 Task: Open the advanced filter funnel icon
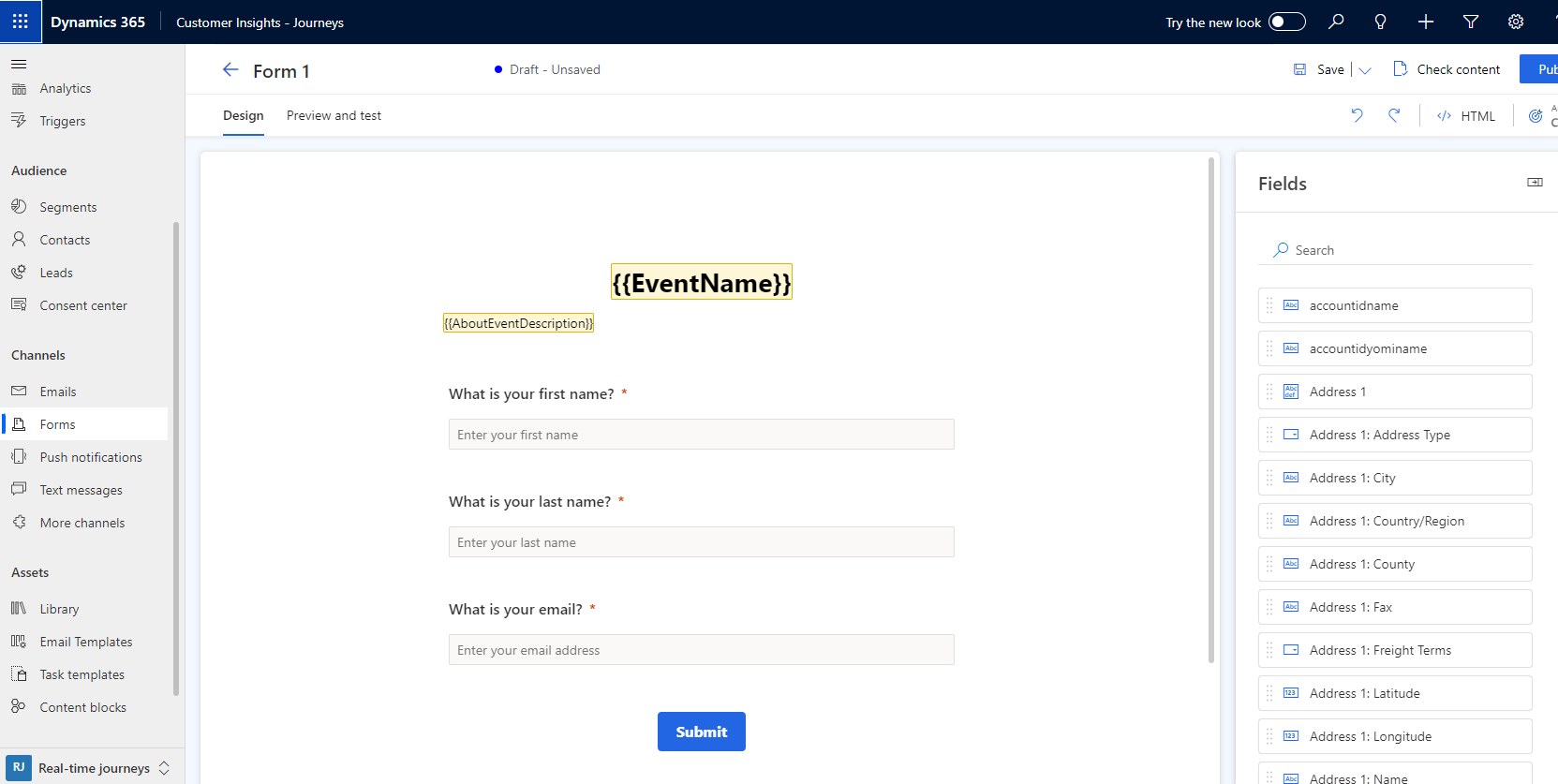click(x=1470, y=22)
